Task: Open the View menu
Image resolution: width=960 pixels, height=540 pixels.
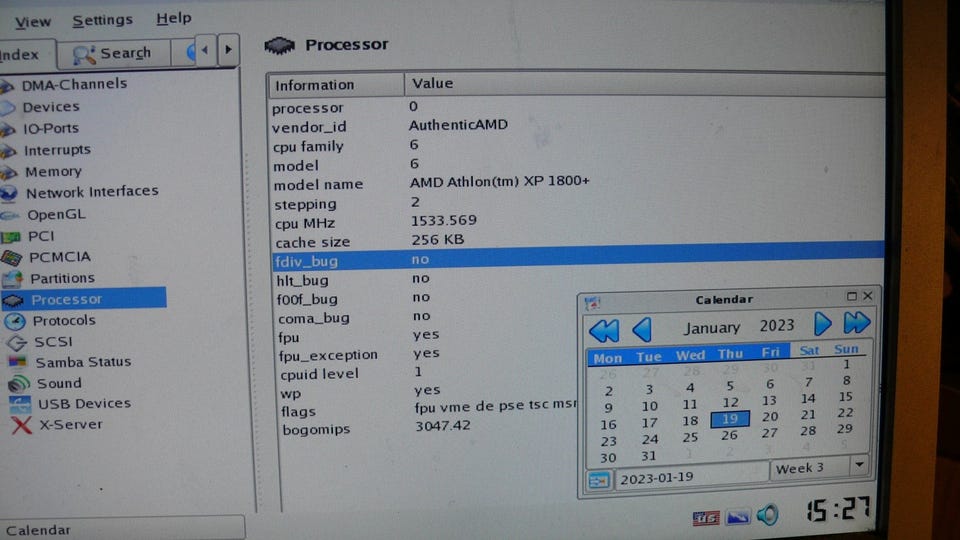Action: [x=33, y=22]
